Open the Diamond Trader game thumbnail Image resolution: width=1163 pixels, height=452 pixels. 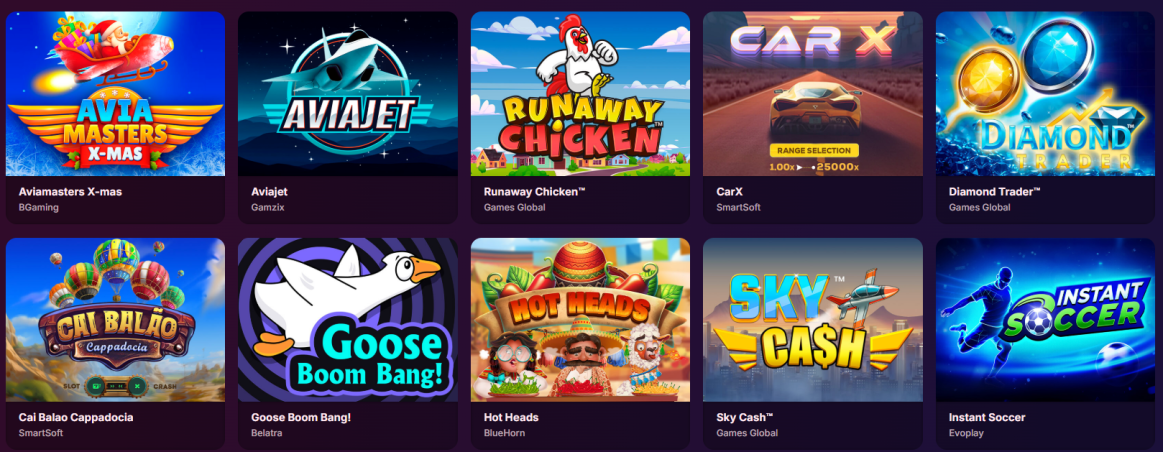click(1046, 94)
